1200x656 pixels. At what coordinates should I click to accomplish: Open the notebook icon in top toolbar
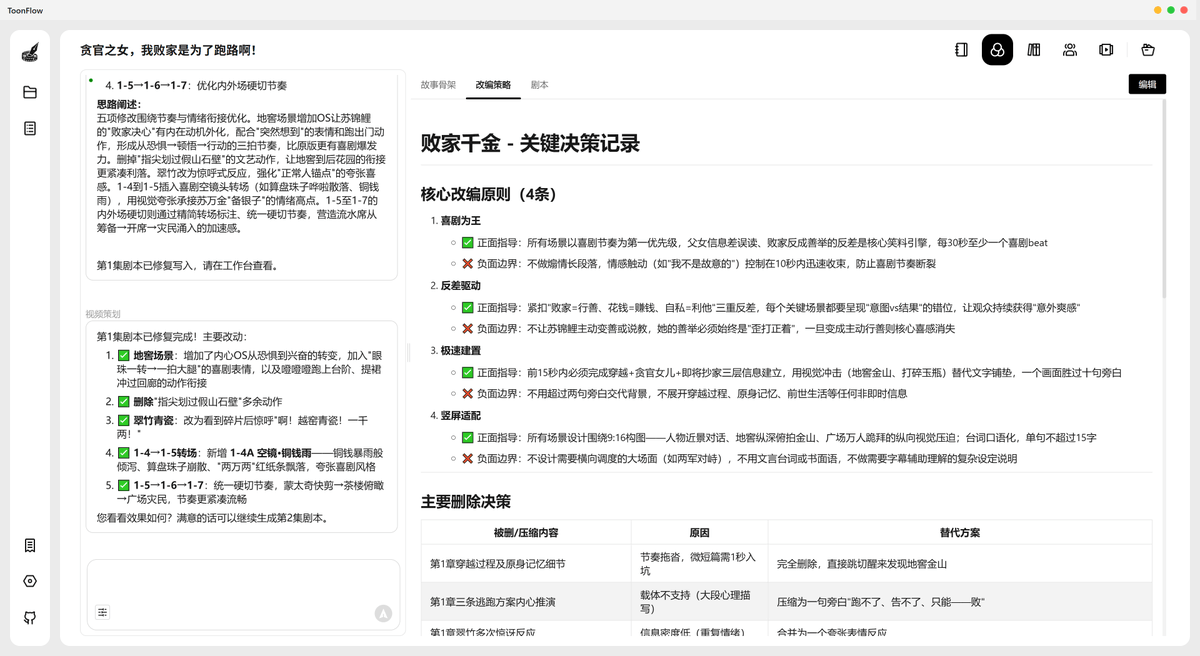click(x=961, y=50)
